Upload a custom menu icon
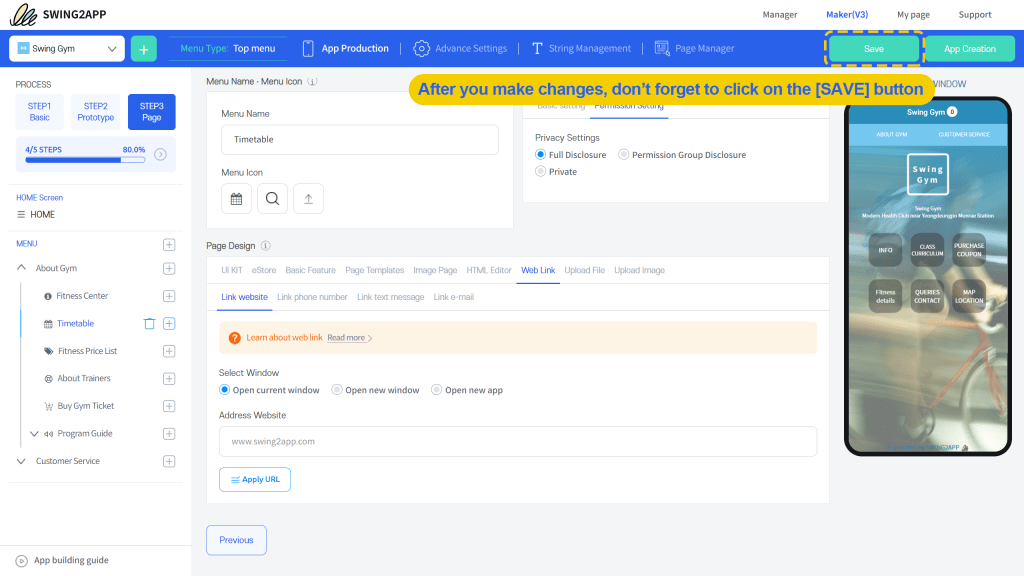This screenshot has height=576, width=1024. pos(308,199)
